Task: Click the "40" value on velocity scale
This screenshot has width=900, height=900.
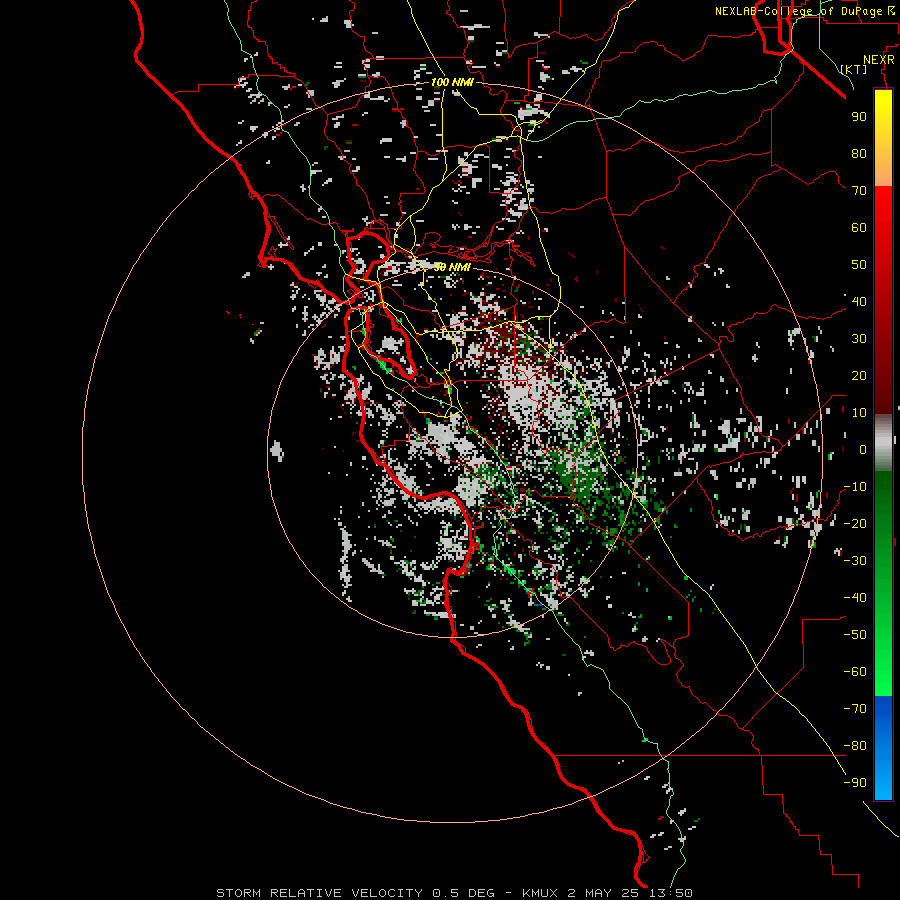Action: tap(859, 301)
